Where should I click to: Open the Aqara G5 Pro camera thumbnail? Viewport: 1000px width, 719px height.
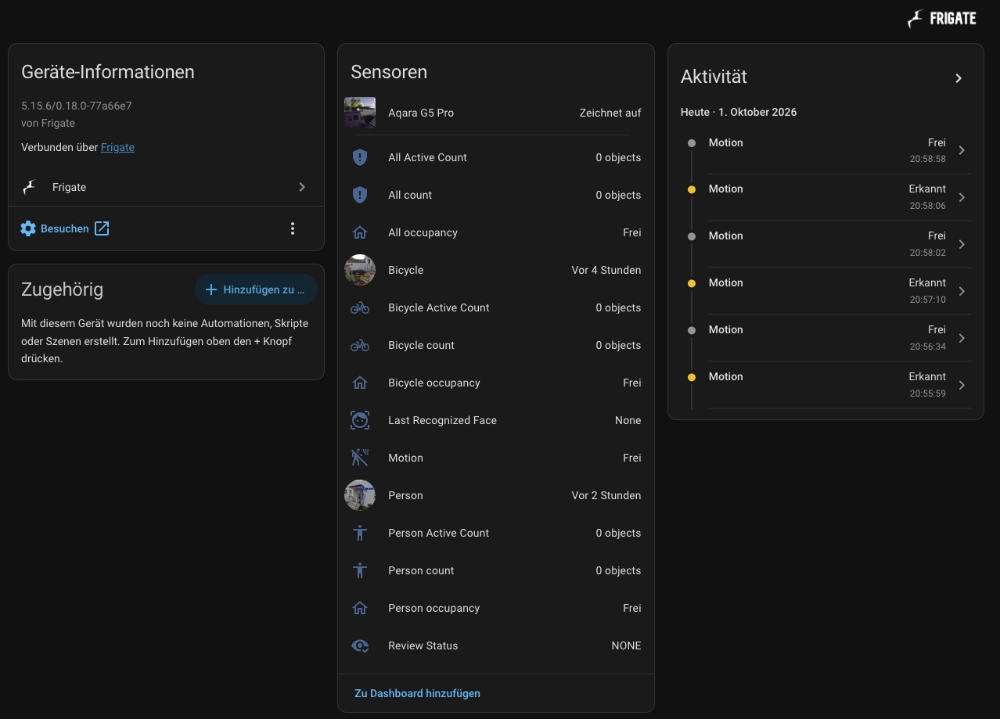(360, 113)
